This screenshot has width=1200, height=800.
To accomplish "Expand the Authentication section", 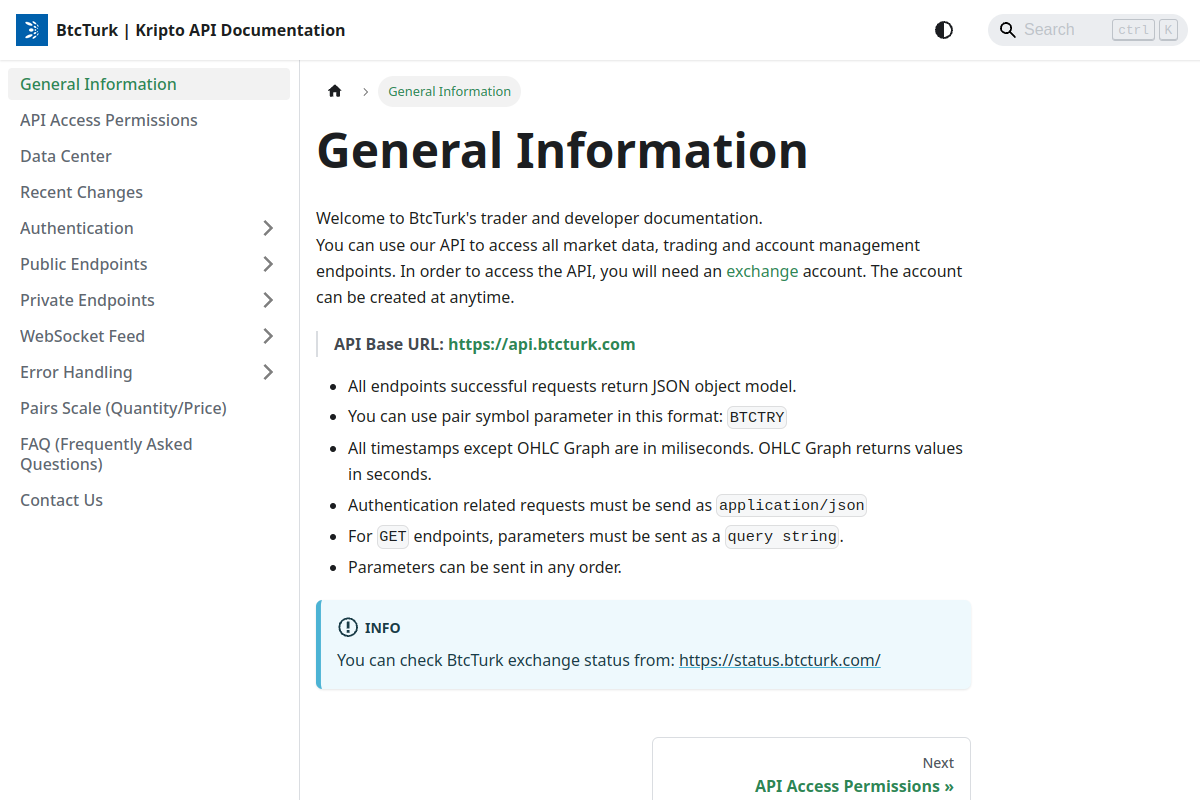I will click(x=268, y=228).
